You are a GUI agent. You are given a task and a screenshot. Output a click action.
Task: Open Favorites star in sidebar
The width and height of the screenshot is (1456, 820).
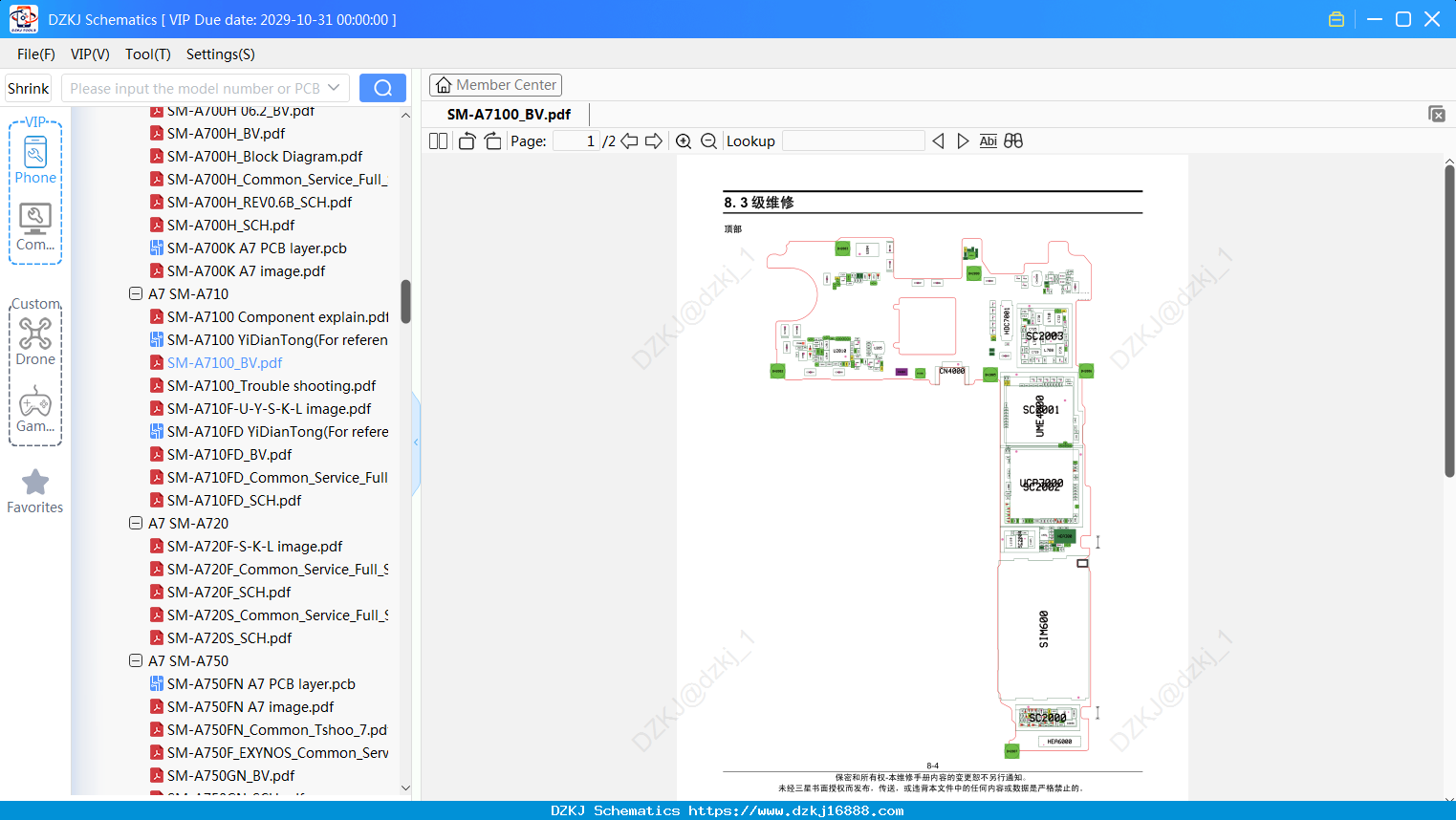(x=35, y=491)
